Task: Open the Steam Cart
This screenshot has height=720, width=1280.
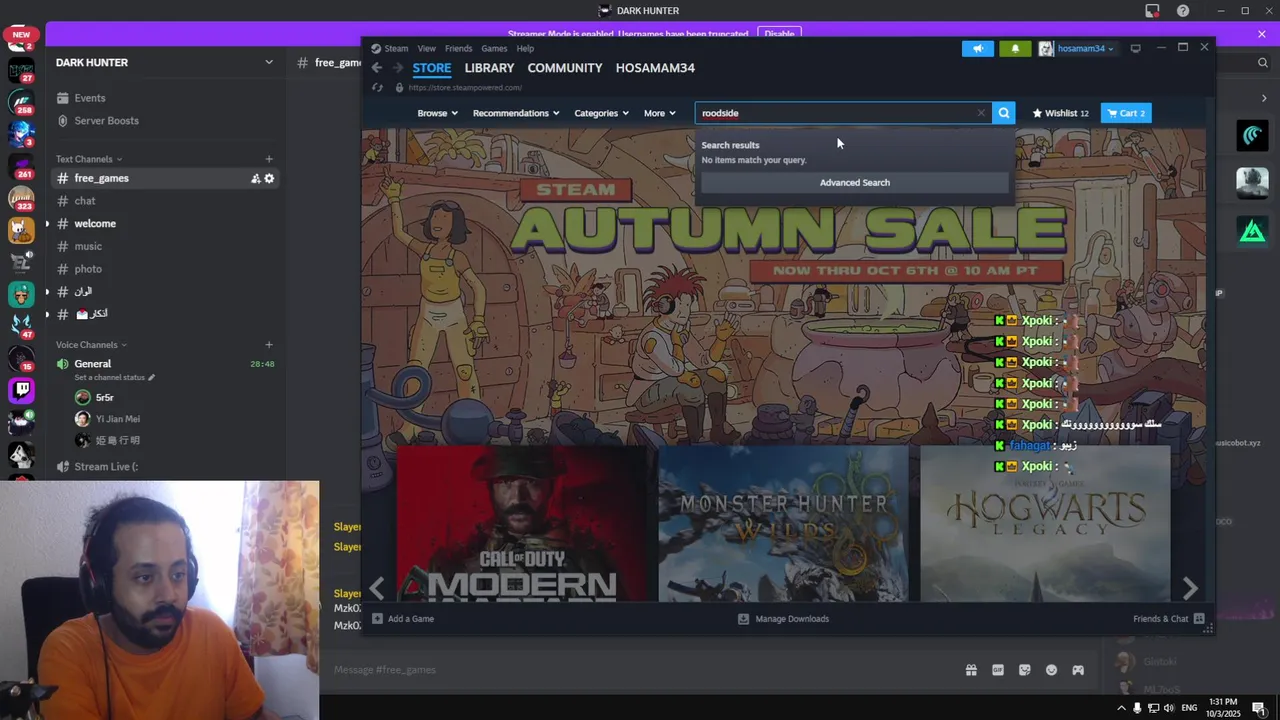Action: pyautogui.click(x=1126, y=113)
